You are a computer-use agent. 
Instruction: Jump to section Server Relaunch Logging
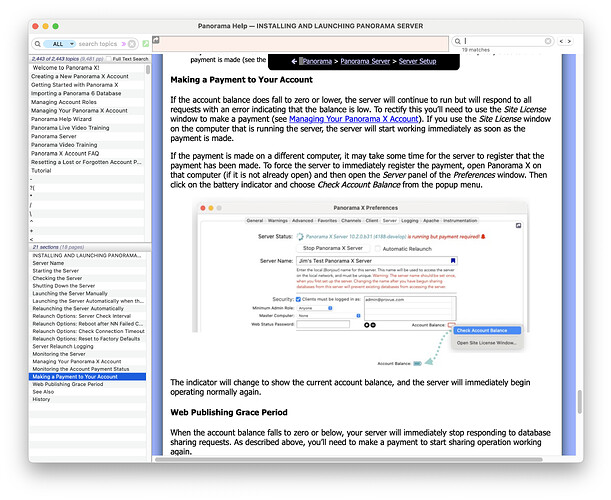tap(87, 346)
